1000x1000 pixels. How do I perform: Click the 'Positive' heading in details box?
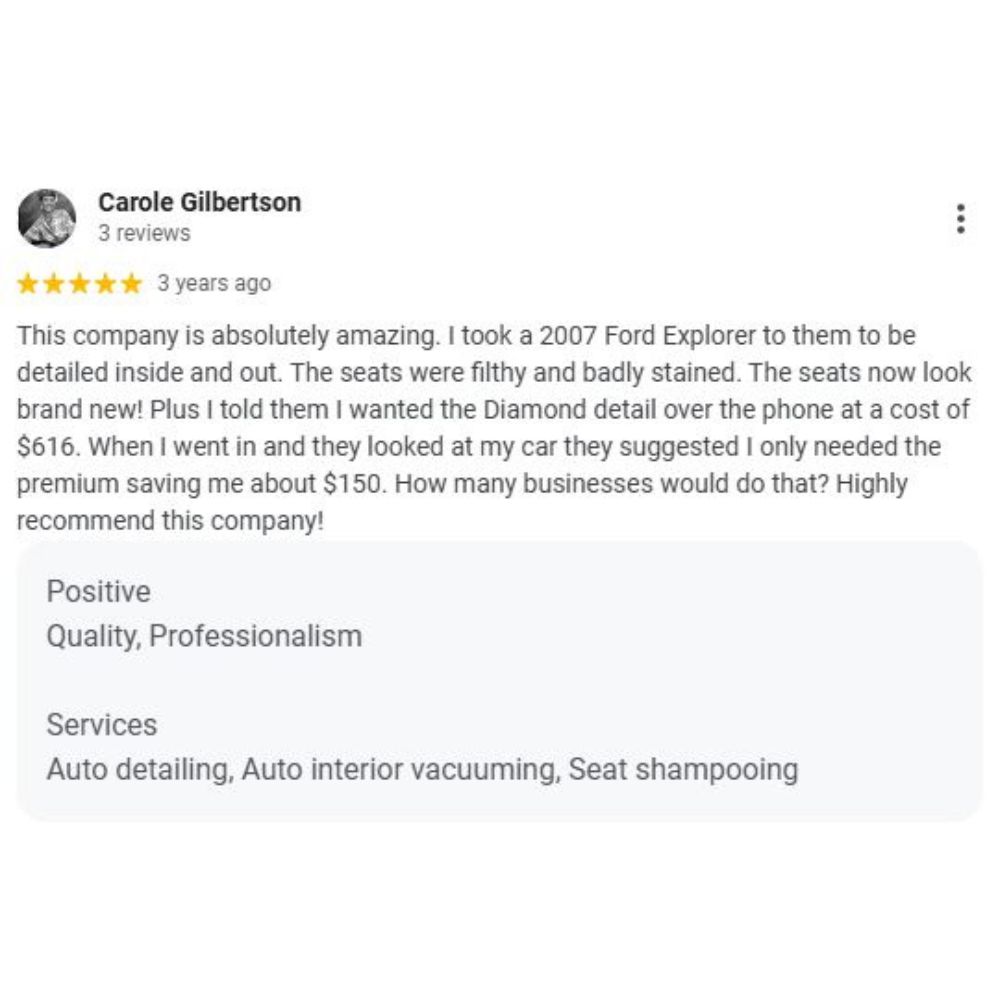(x=98, y=591)
